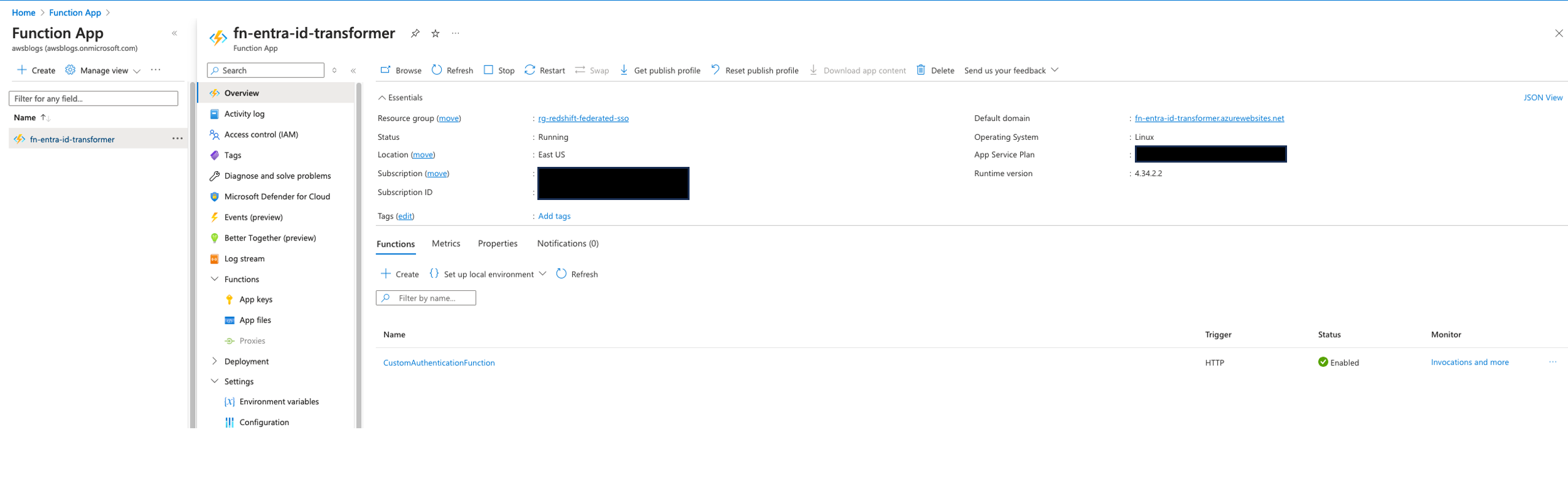Refresh the function app from the top toolbar
Image resolution: width=1568 pixels, height=481 pixels.
453,71
